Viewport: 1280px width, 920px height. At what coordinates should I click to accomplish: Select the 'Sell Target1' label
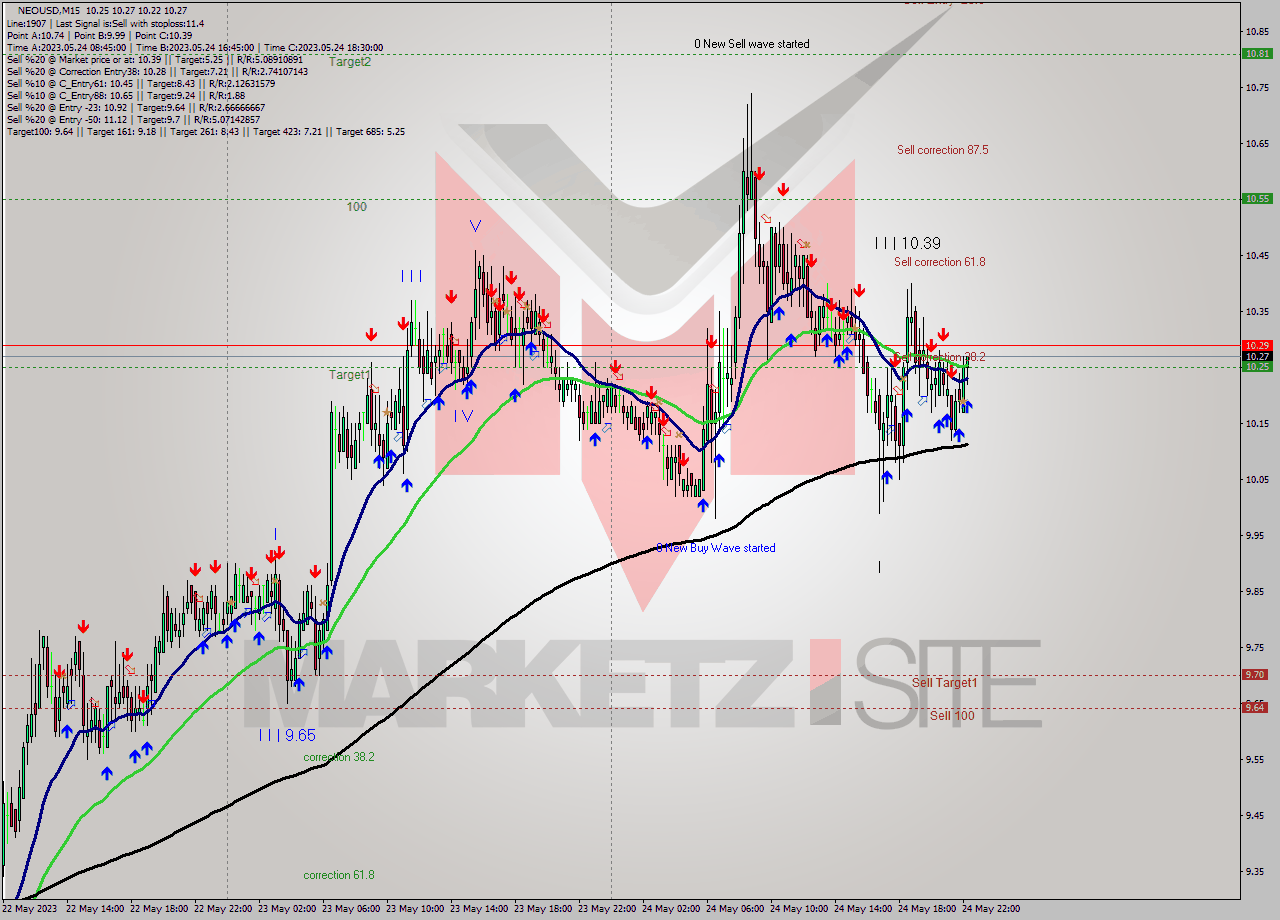(945, 683)
